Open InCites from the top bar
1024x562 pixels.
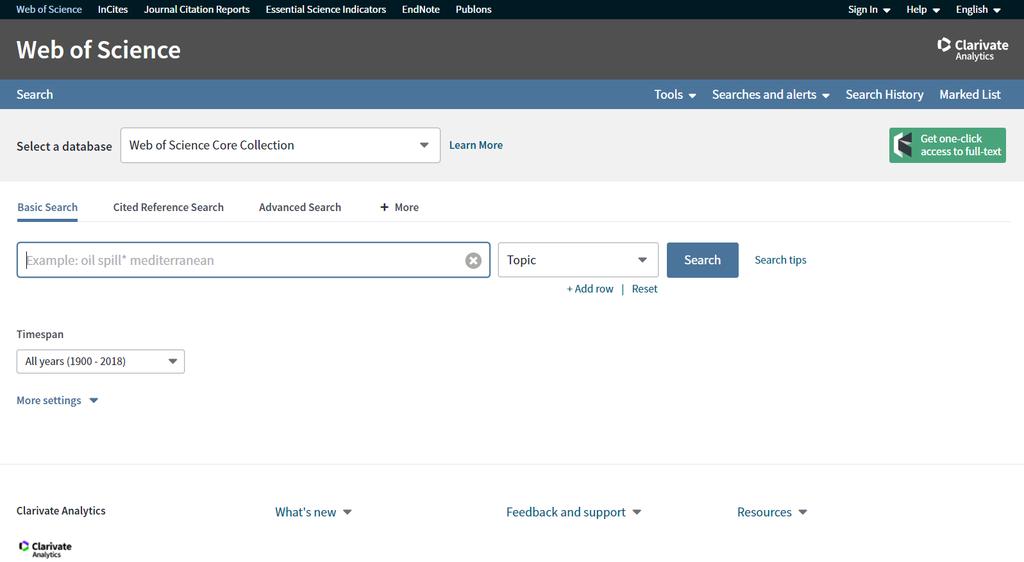coord(112,9)
